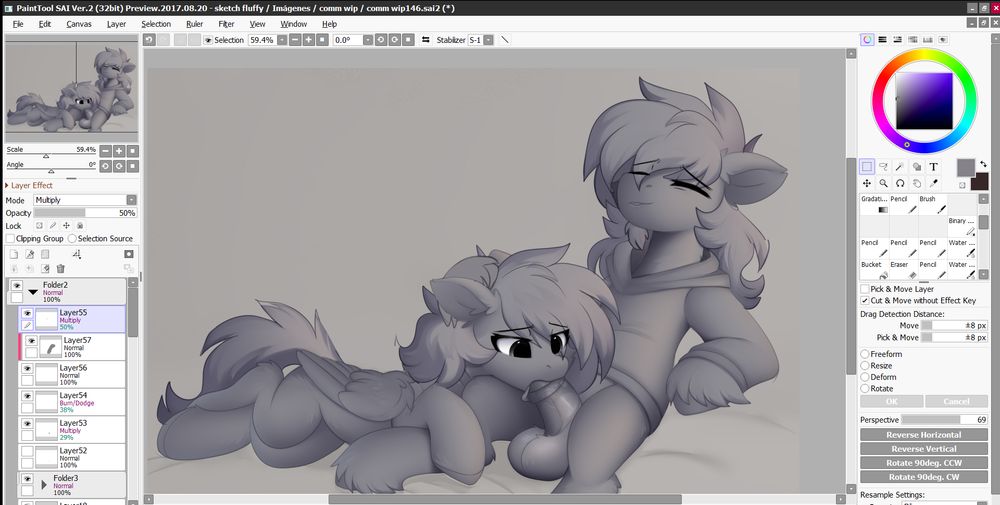Click the Reverse Horizontal button

tap(923, 435)
